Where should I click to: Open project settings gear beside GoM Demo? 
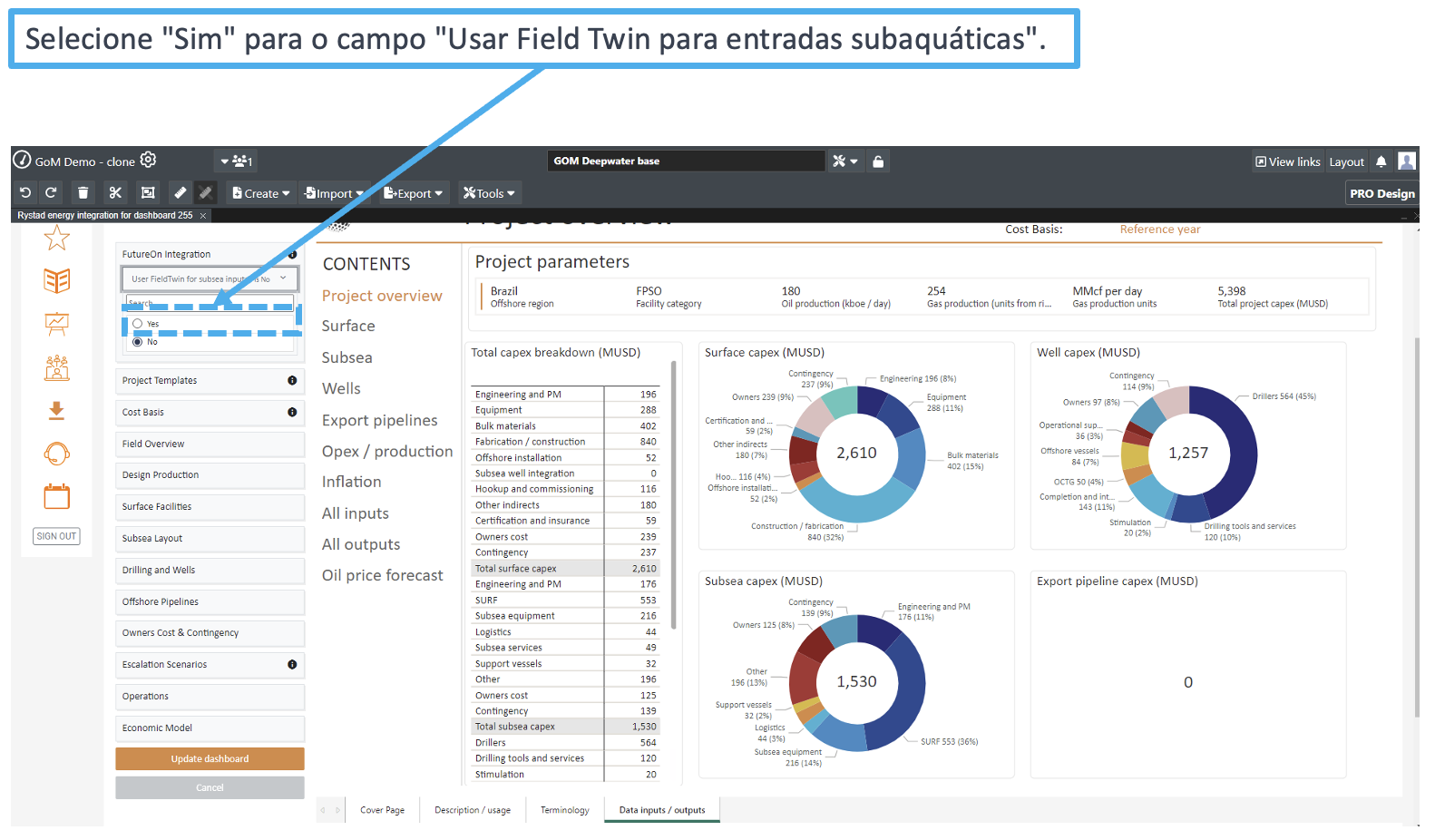click(148, 160)
